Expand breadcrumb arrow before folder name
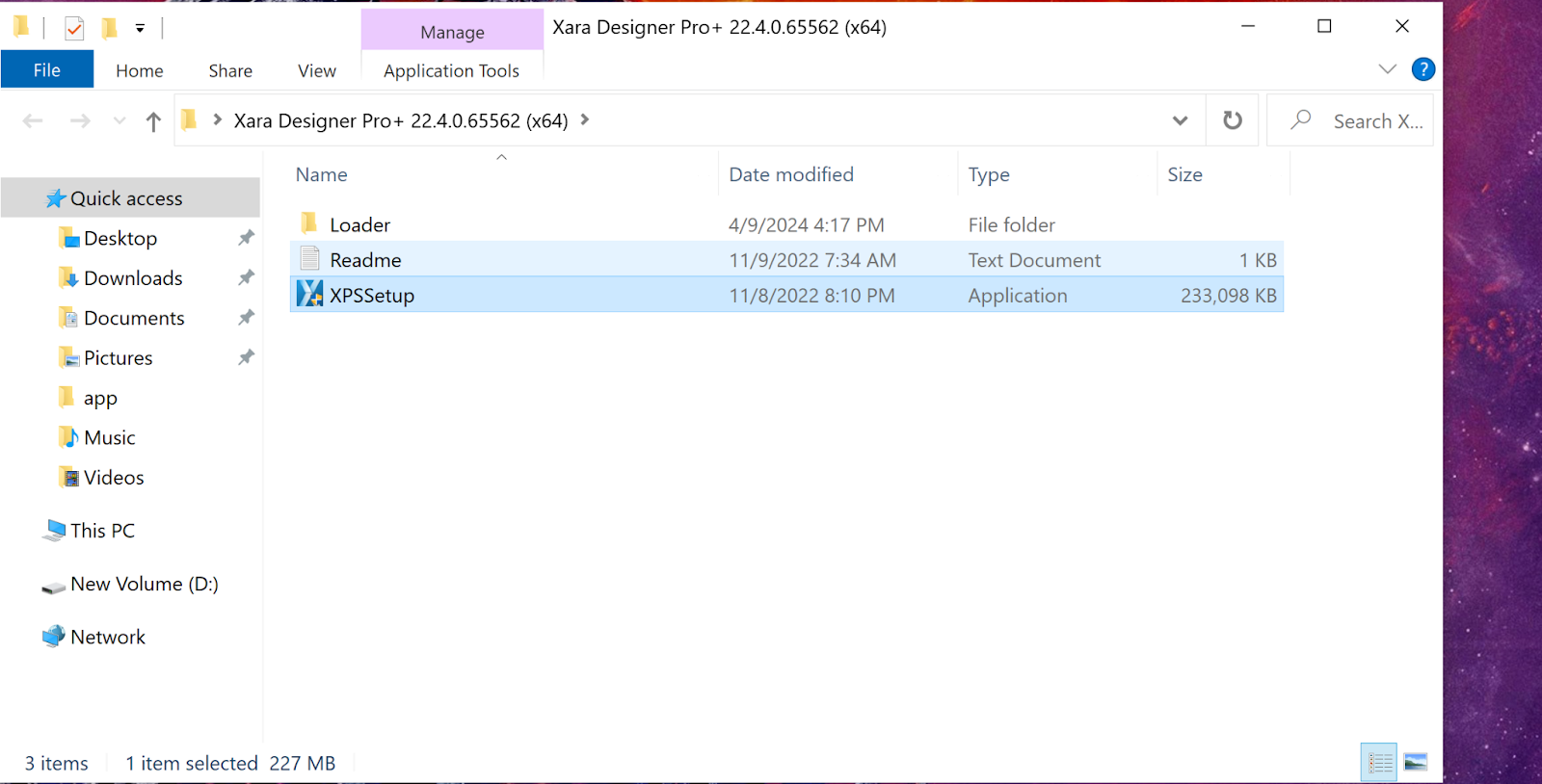The image size is (1542, 784). [x=217, y=119]
